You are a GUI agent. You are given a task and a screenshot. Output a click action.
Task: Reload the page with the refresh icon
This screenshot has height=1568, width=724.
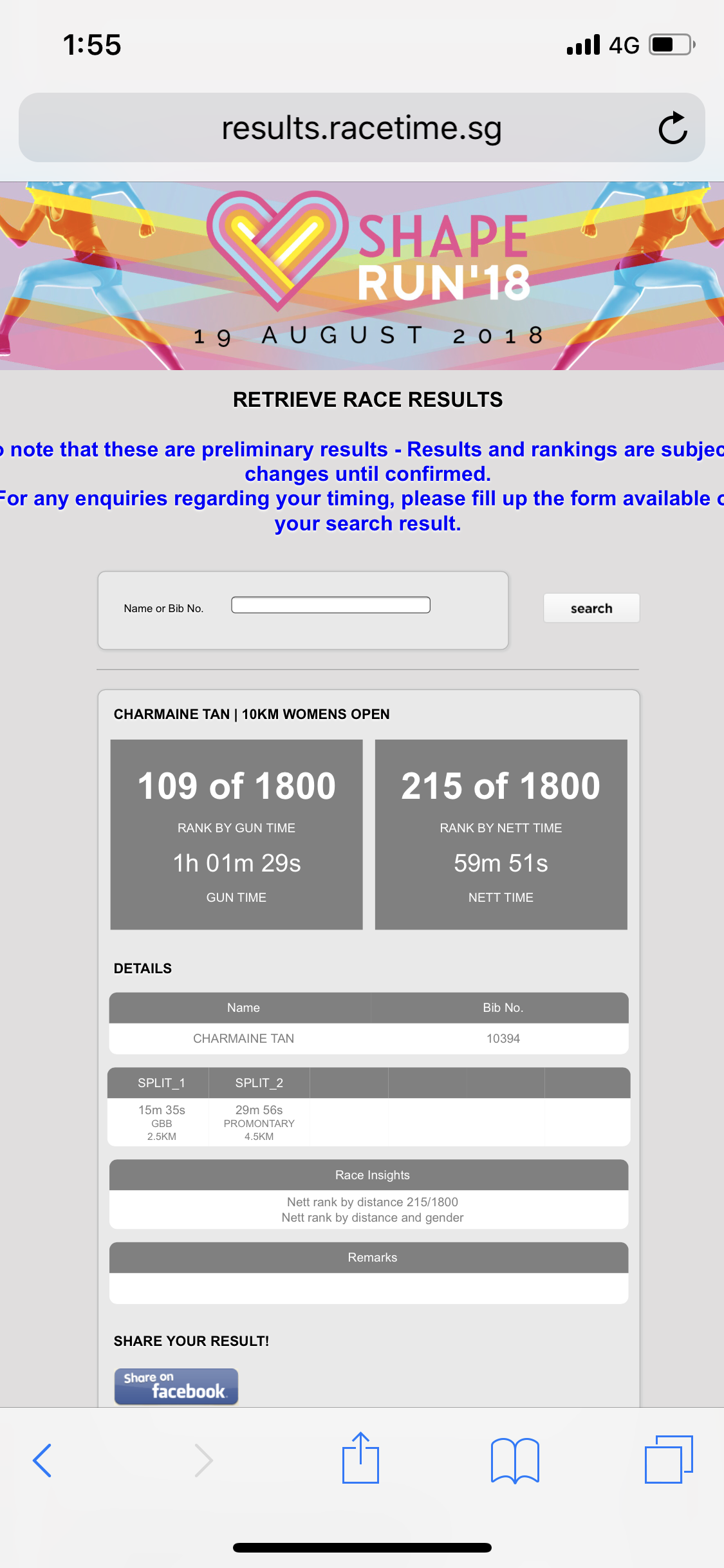point(673,127)
